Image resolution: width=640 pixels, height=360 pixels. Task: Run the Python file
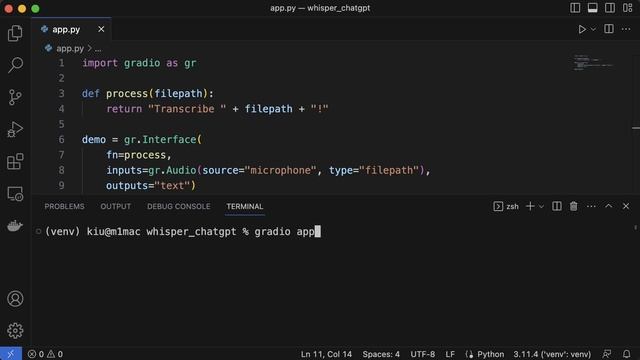tap(582, 29)
